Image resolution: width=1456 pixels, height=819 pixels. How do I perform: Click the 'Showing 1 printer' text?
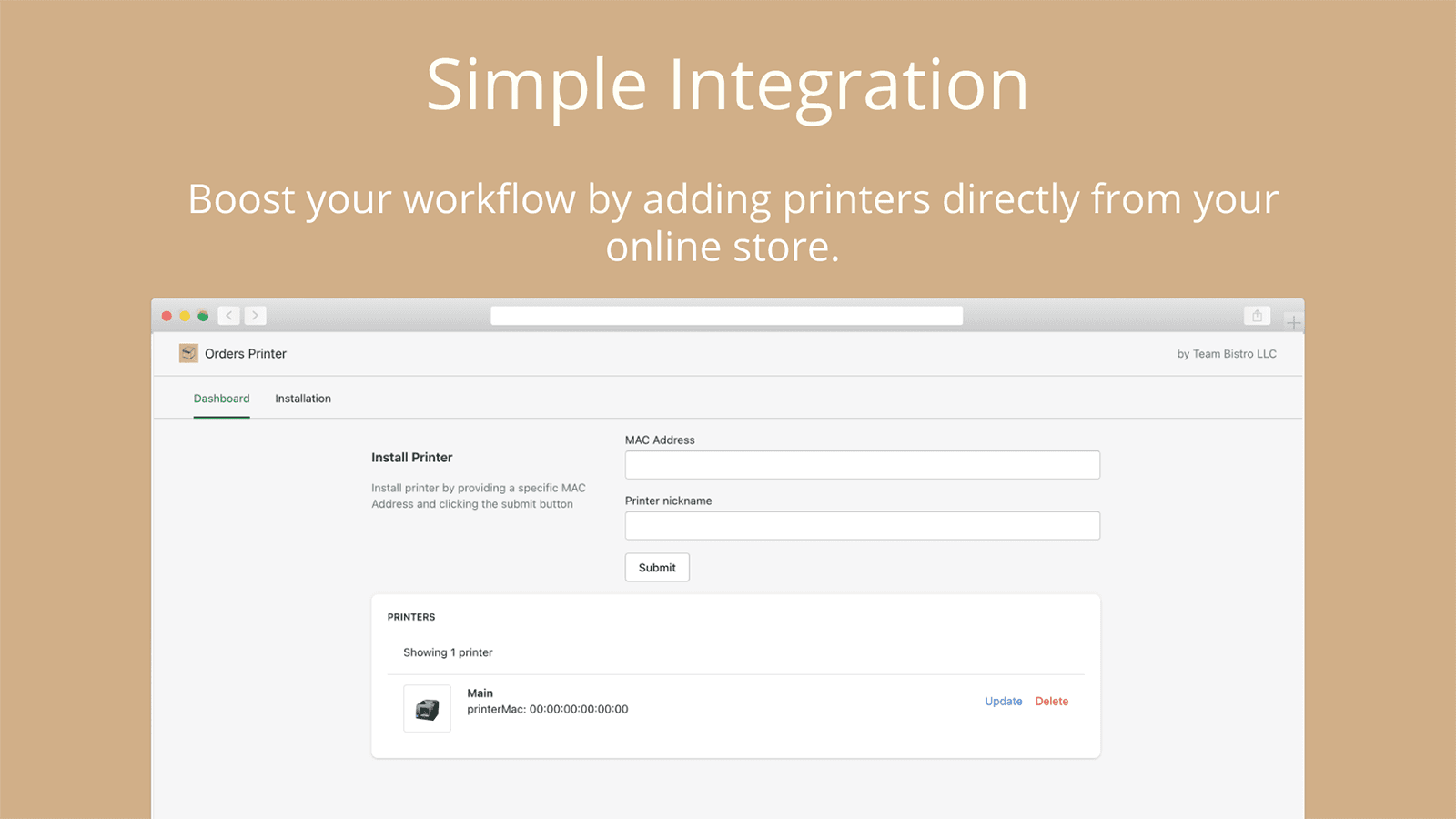[448, 652]
